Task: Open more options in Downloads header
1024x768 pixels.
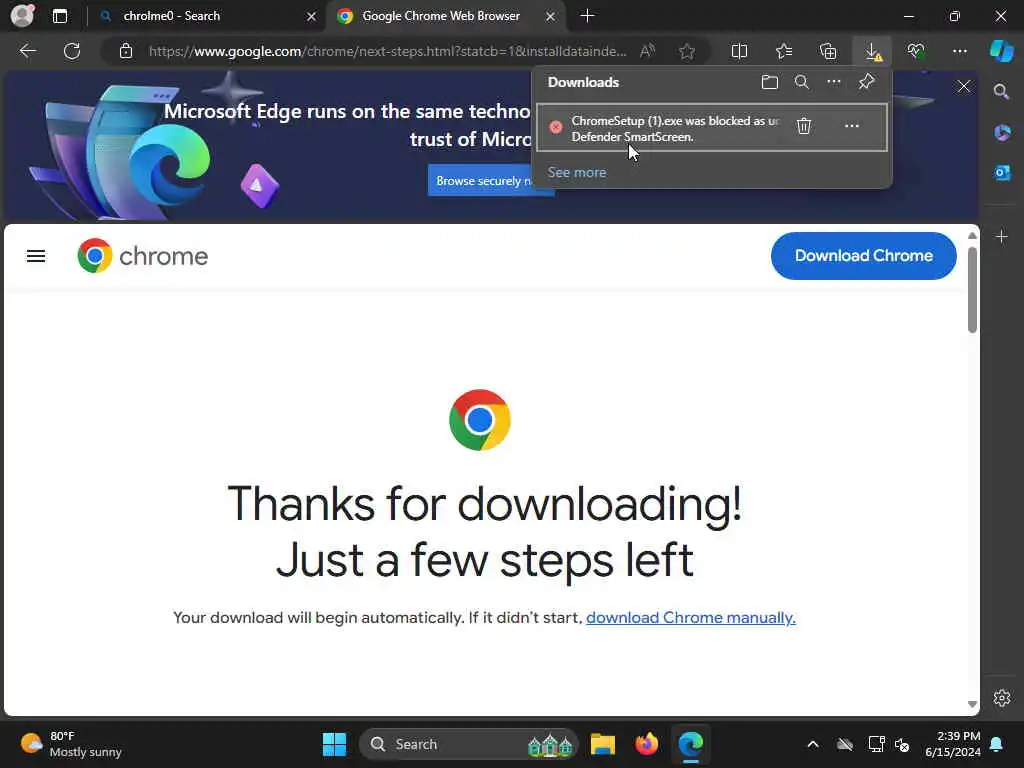Action: point(834,82)
